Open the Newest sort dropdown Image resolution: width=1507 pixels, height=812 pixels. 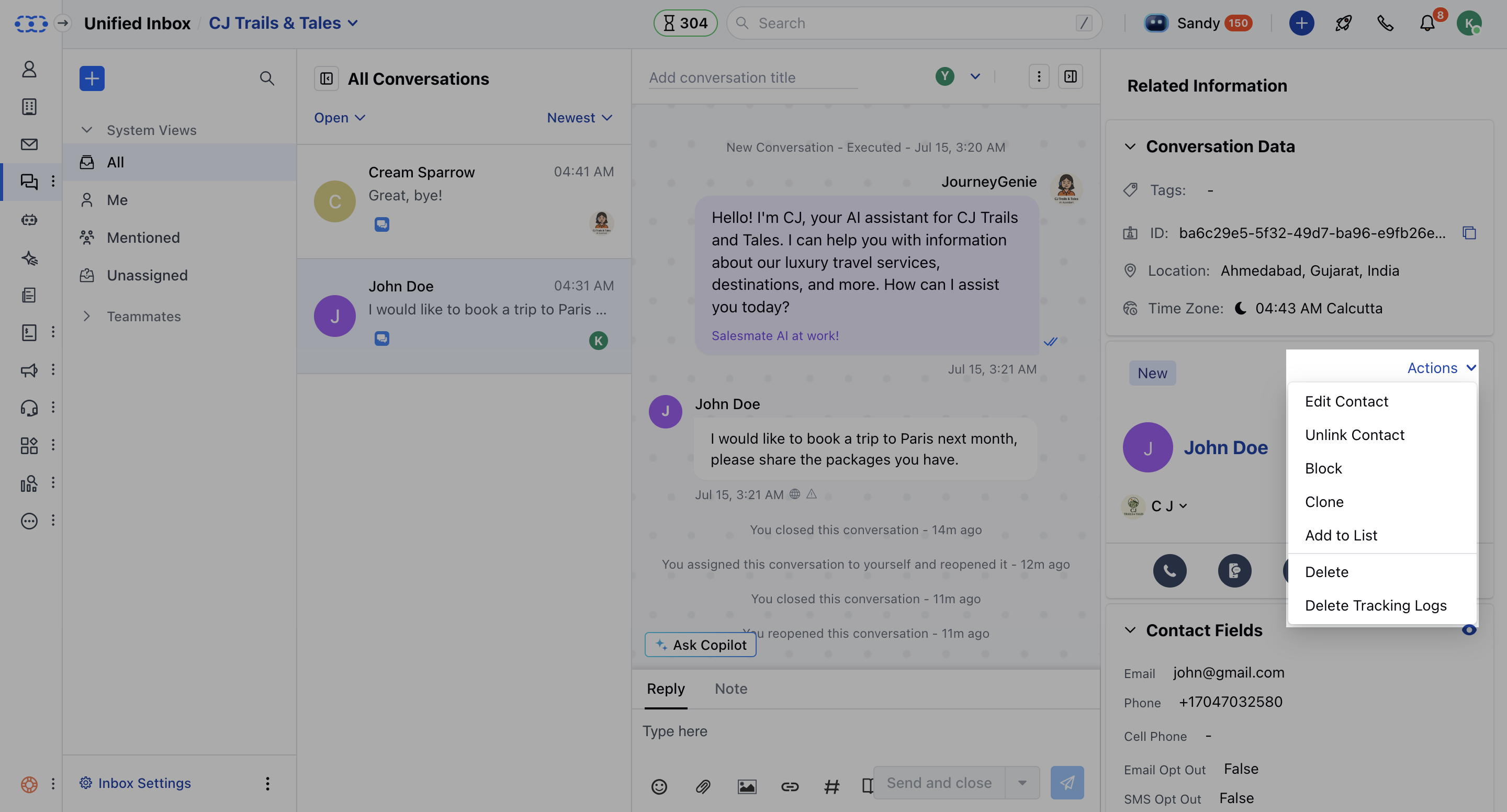point(580,118)
